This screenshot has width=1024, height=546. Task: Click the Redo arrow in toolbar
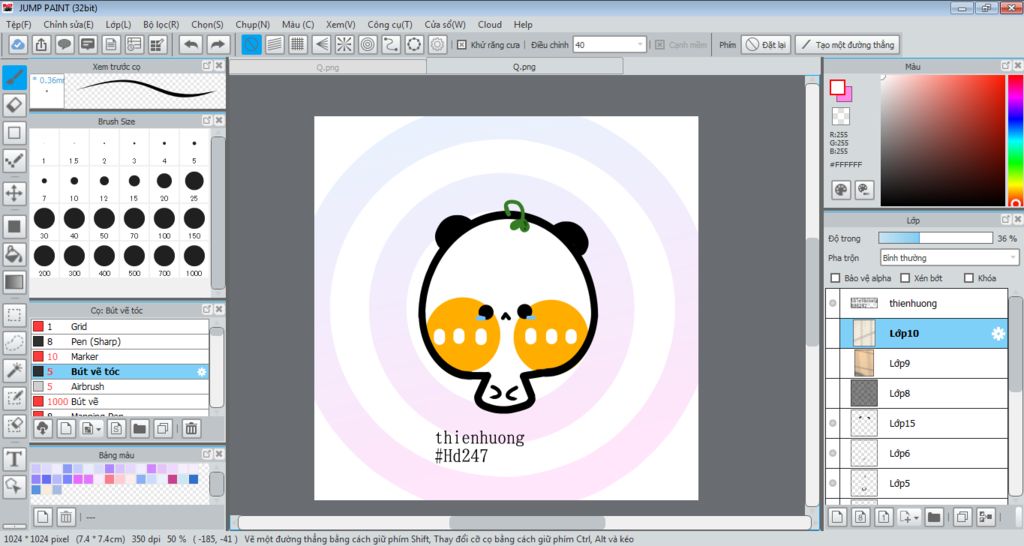click(x=217, y=45)
